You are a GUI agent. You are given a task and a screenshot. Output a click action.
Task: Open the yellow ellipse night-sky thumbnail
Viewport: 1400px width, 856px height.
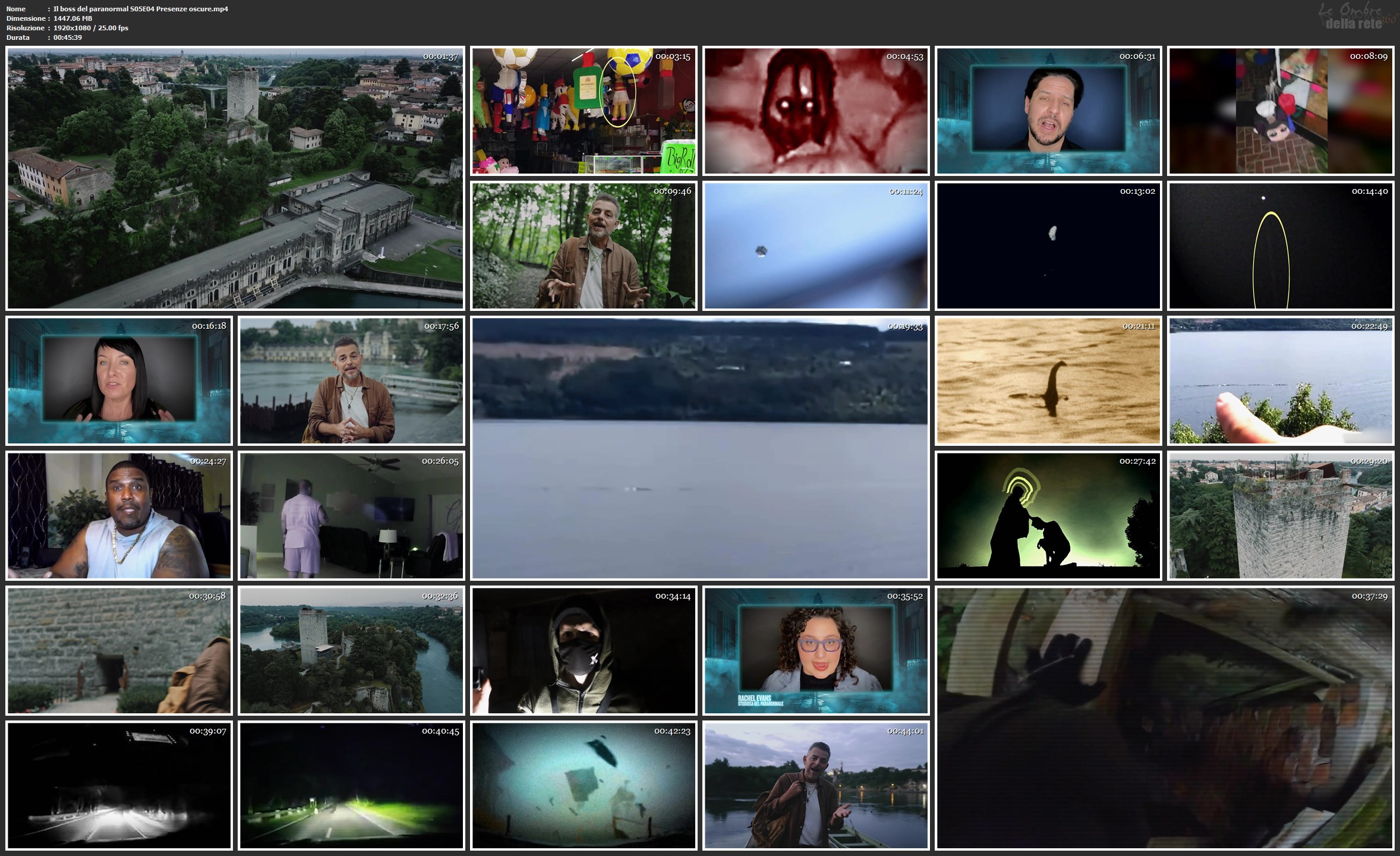1281,246
